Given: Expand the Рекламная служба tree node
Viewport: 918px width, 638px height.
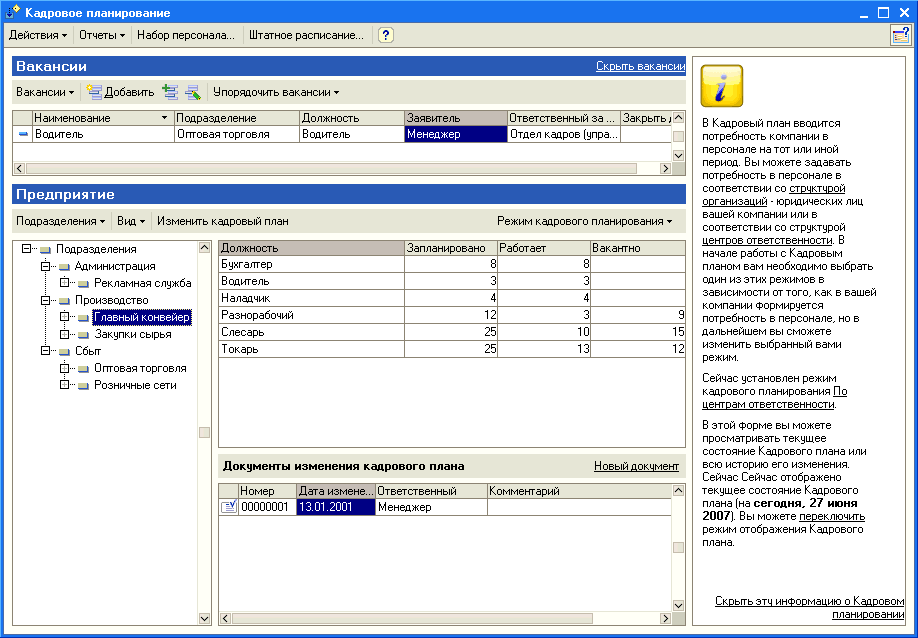Looking at the screenshot, I should [x=64, y=283].
